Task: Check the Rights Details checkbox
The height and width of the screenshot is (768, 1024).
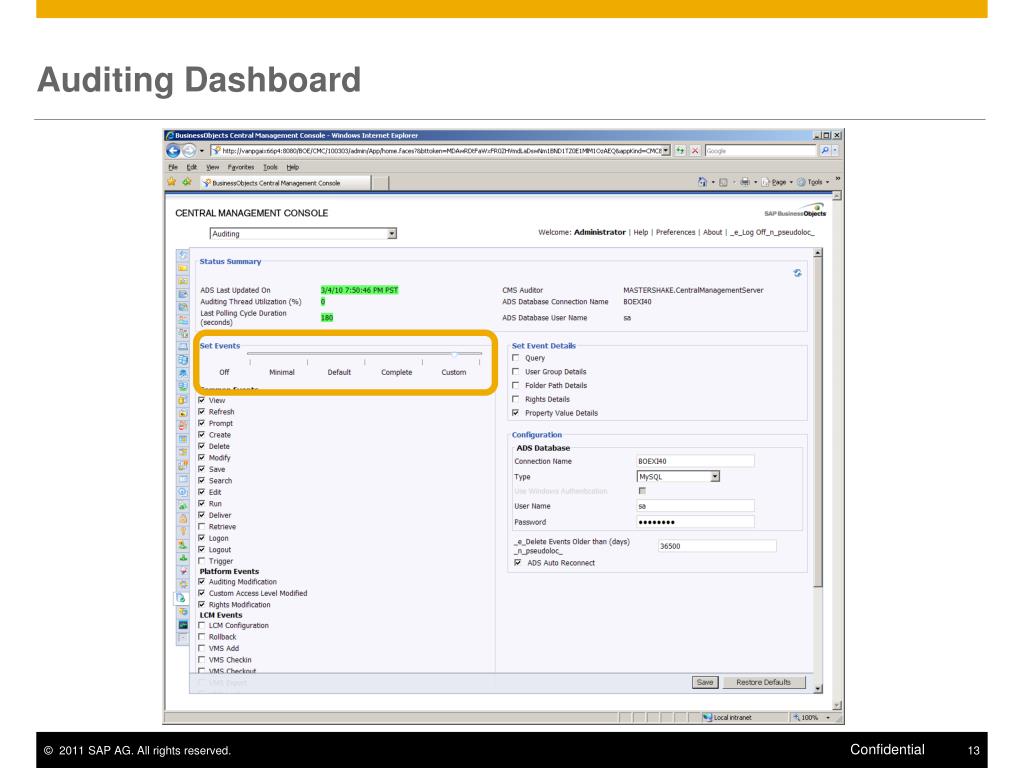Action: pyautogui.click(x=516, y=399)
